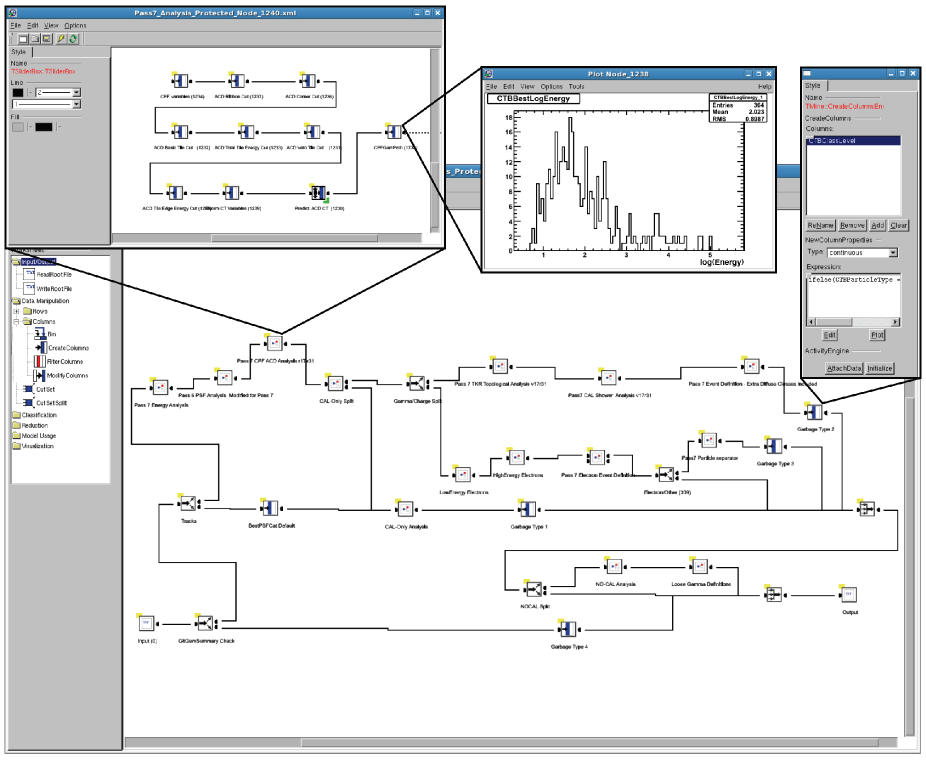Select the CAL-Only Analysis node

click(x=405, y=509)
